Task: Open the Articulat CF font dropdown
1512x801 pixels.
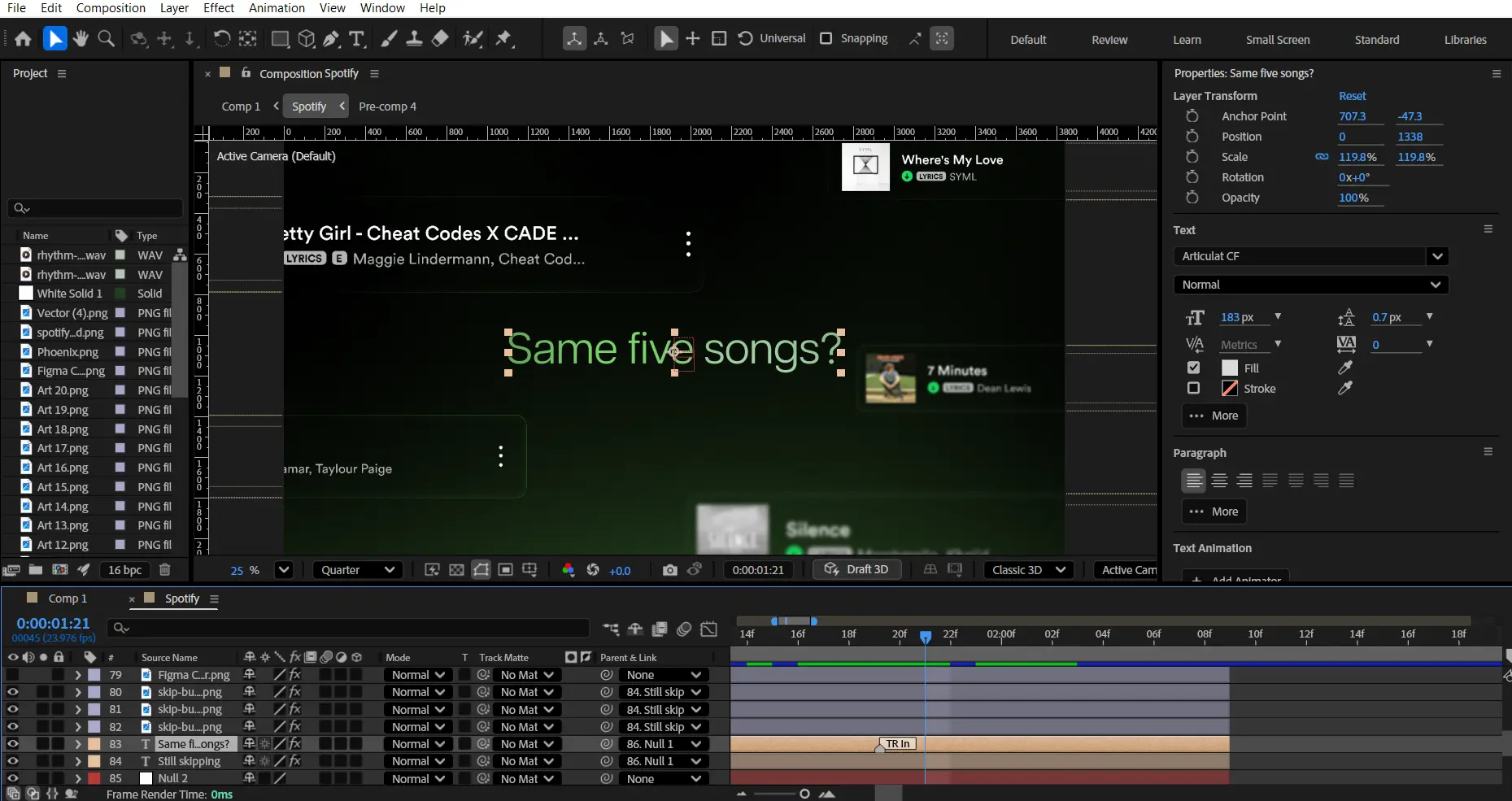Action: tap(1437, 256)
